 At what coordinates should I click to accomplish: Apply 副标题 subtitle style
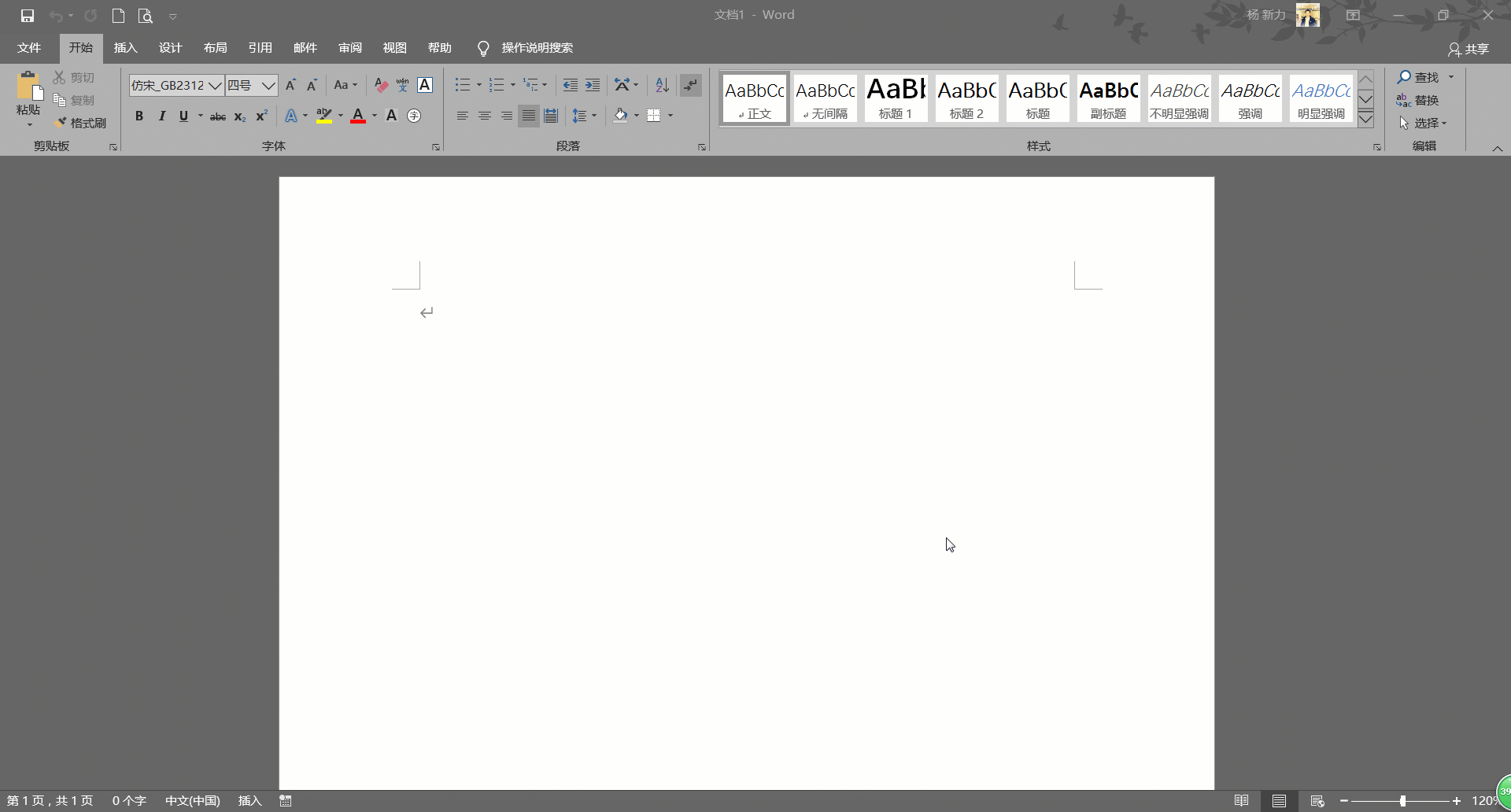1108,98
